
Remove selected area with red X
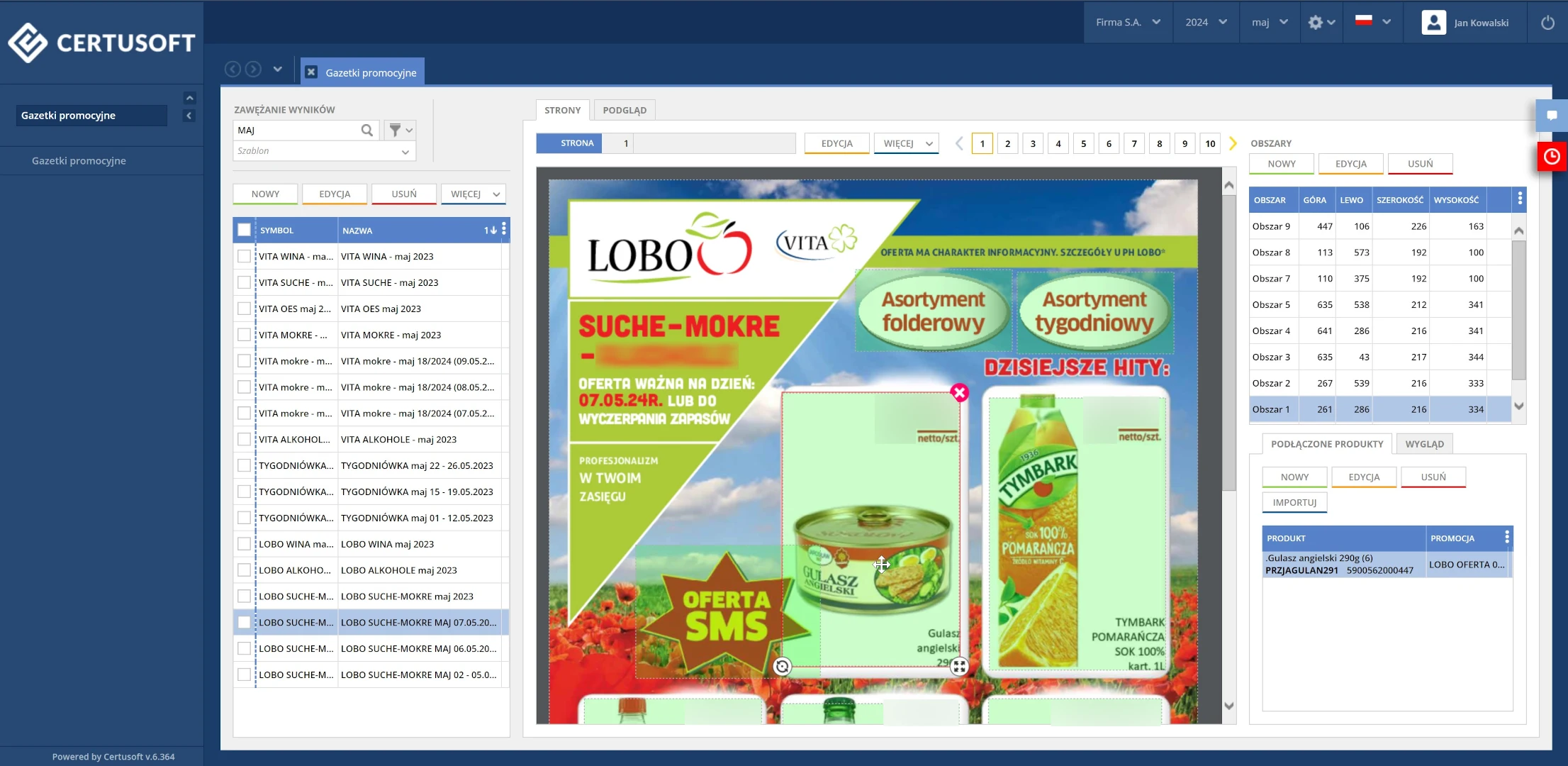click(960, 392)
